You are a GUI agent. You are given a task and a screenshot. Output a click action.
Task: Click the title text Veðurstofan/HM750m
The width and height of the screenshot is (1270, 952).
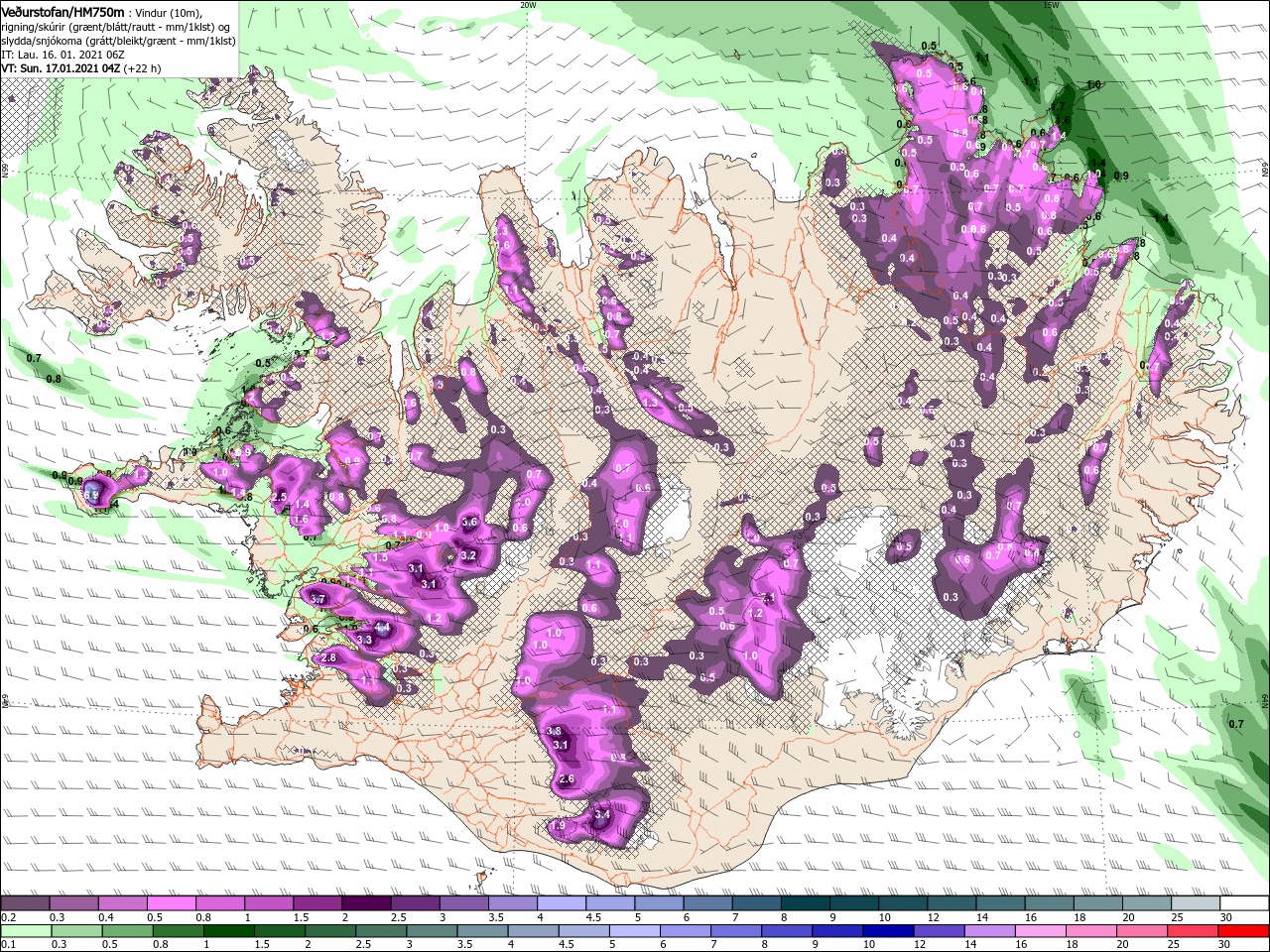(x=63, y=12)
